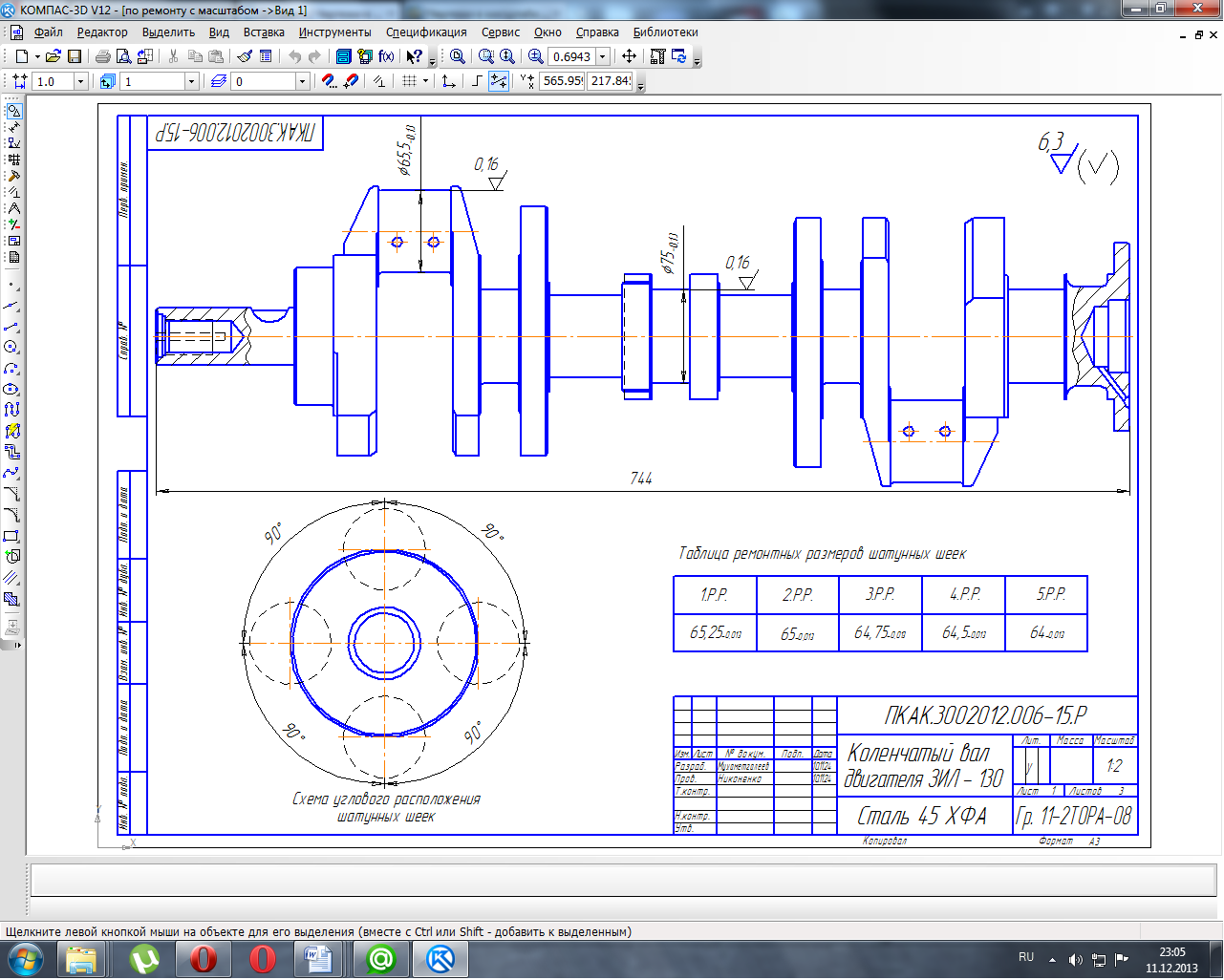Open the Библиотеки menu
Screen dimensions: 1224x980
pyautogui.click(x=665, y=32)
